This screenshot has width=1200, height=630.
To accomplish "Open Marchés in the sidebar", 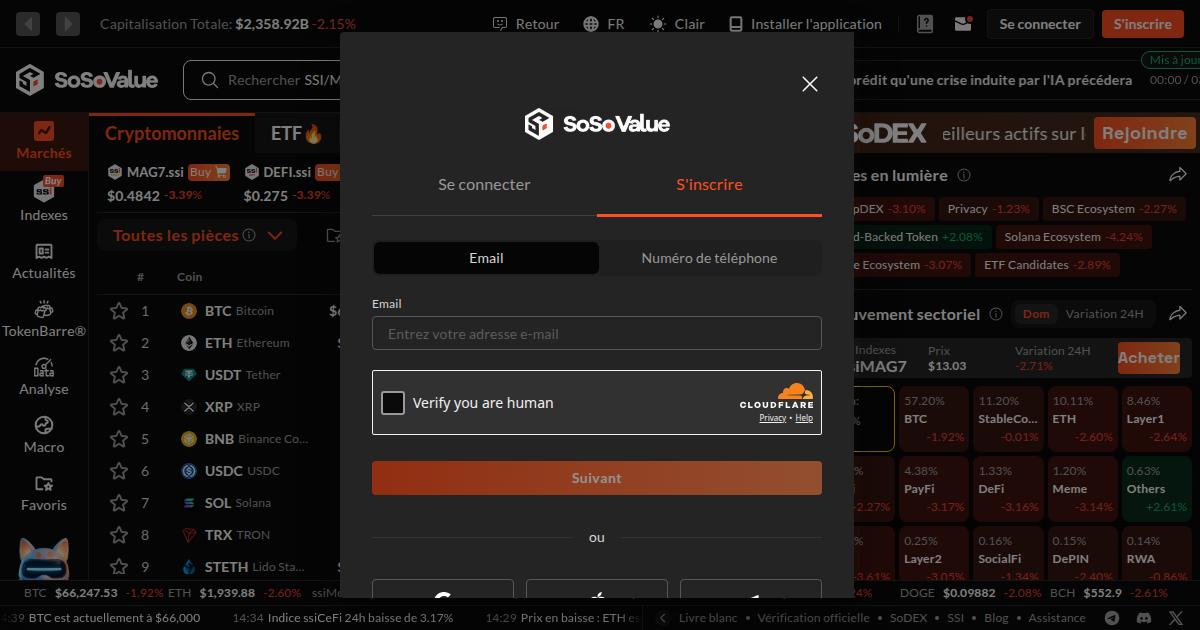I will pos(44,141).
